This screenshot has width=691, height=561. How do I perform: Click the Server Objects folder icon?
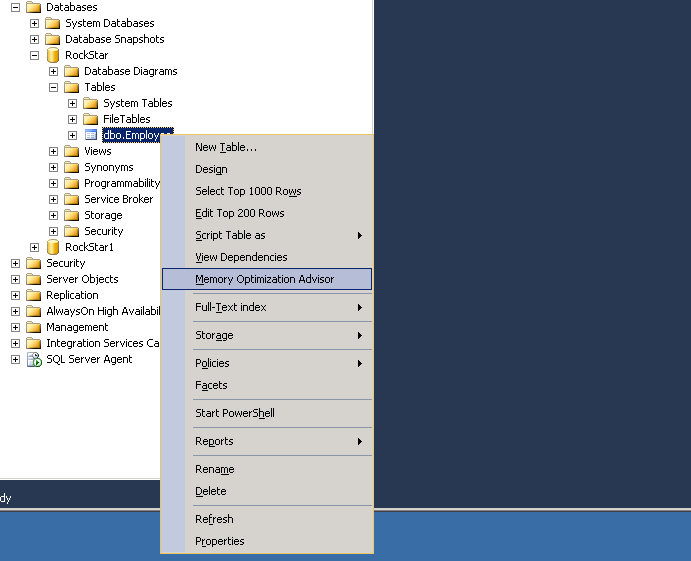[x=34, y=279]
